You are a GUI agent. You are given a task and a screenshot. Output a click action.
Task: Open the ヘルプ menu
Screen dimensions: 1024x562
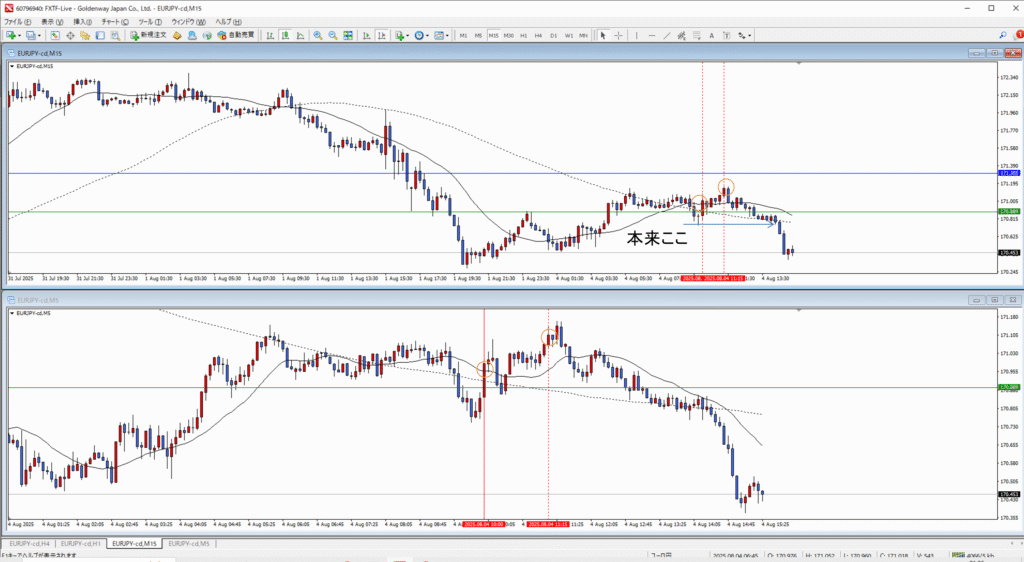(228, 22)
